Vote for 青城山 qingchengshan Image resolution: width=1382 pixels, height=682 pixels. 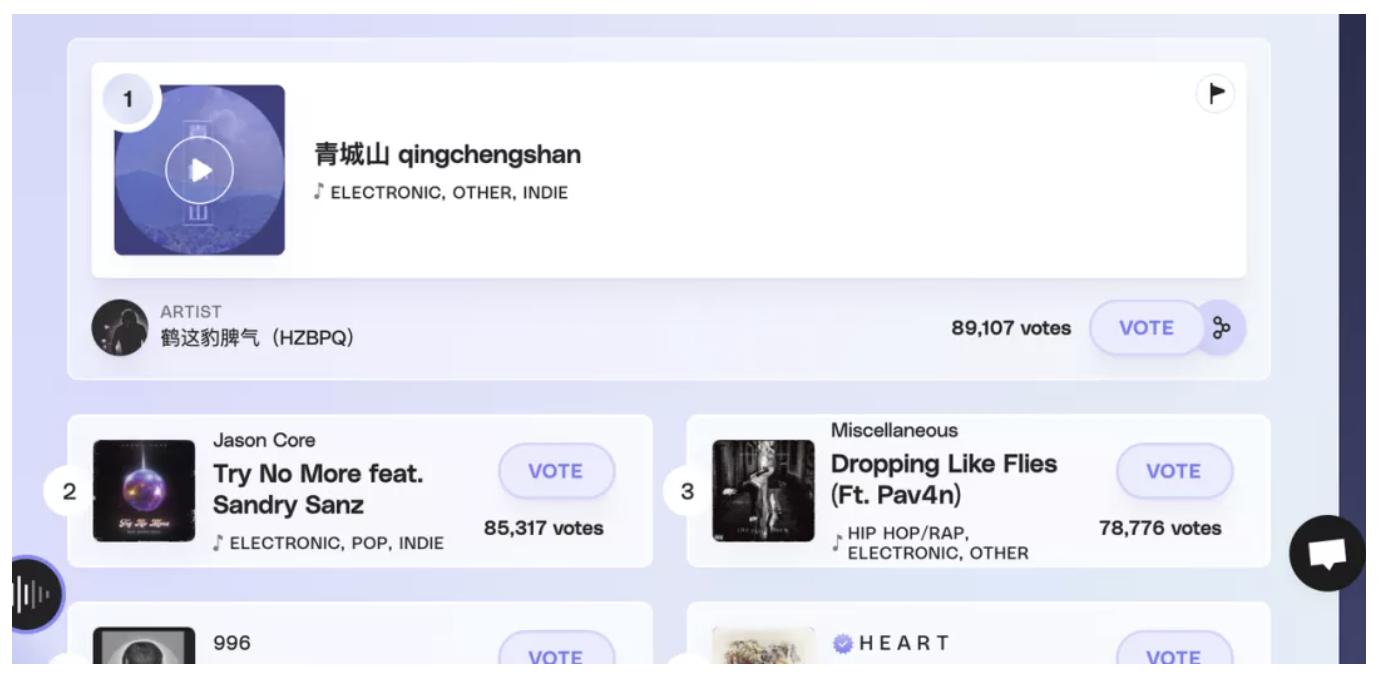pyautogui.click(x=1145, y=328)
